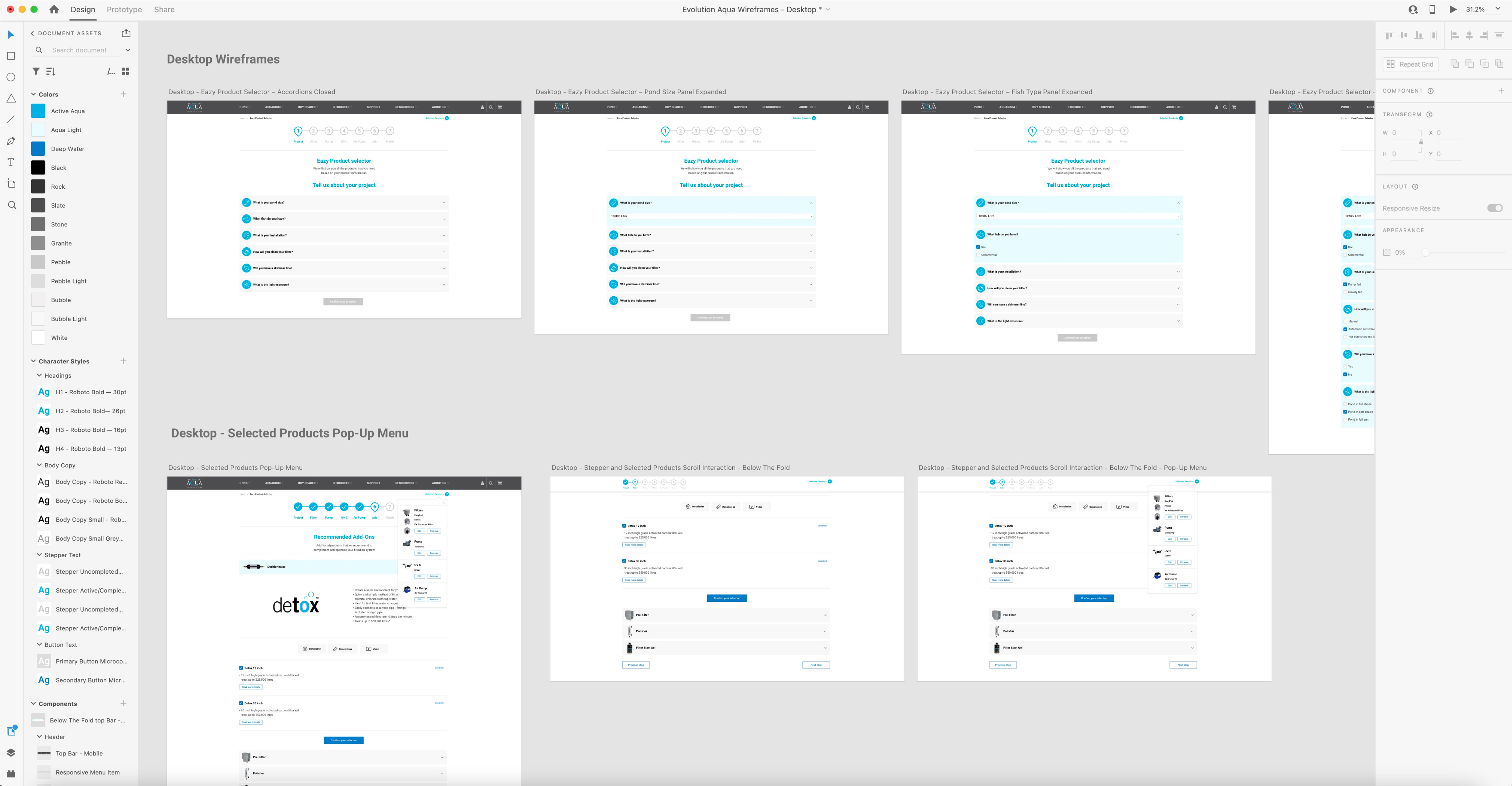Open the Layers panel icon
The height and width of the screenshot is (786, 1512).
click(x=11, y=753)
